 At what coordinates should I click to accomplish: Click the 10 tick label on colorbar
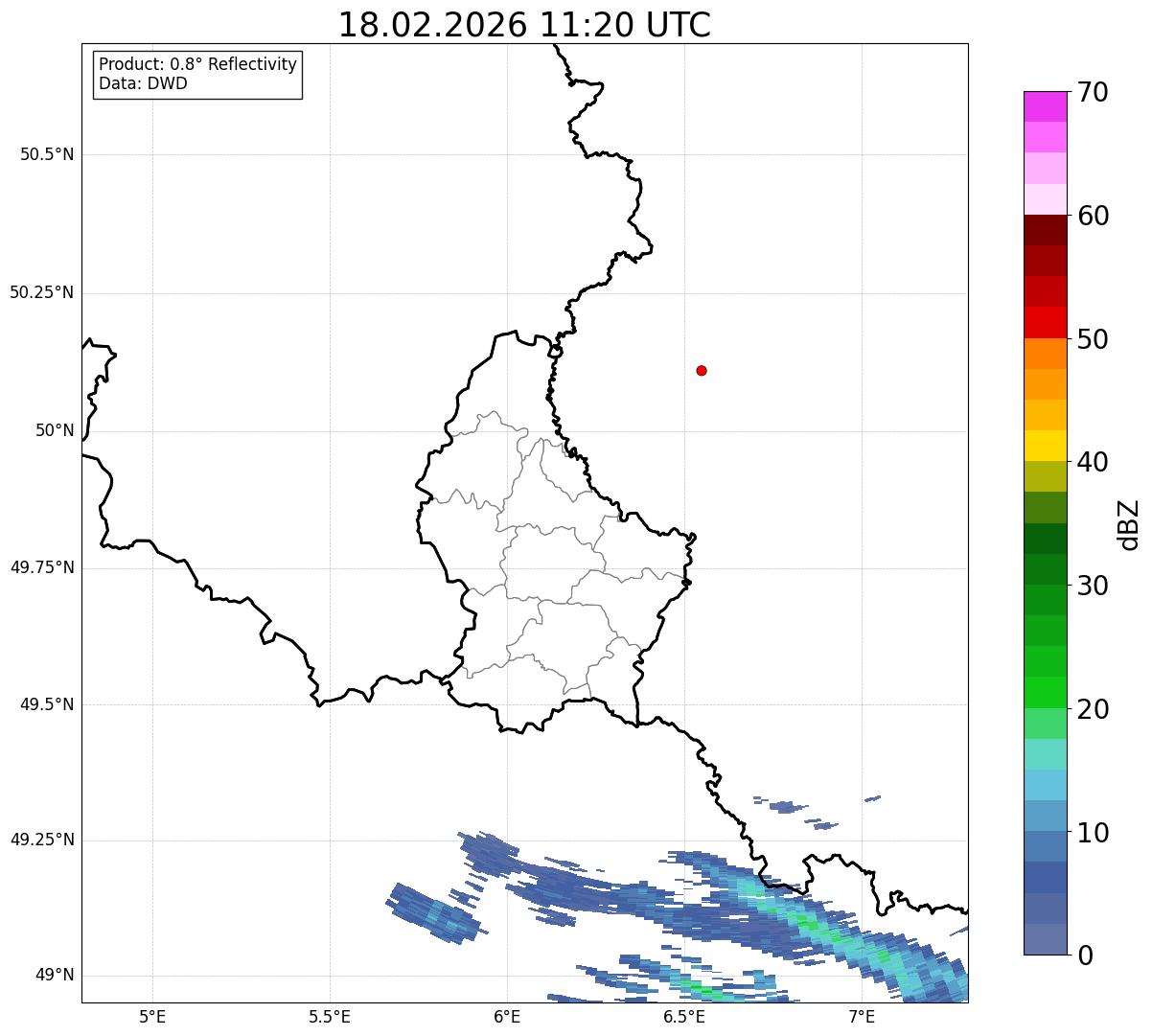(x=1093, y=832)
